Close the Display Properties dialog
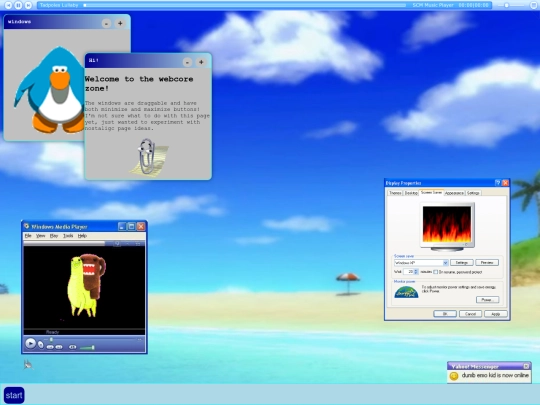The width and height of the screenshot is (540, 405). [505, 183]
